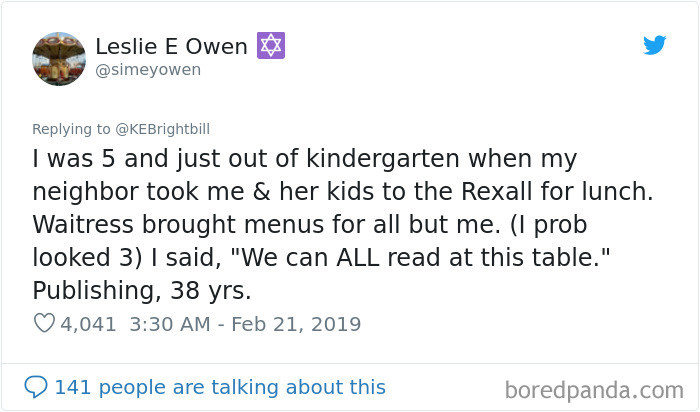Viewport: 700px width, 412px height.
Task: Click the purple Star of David emoji
Action: (271, 45)
